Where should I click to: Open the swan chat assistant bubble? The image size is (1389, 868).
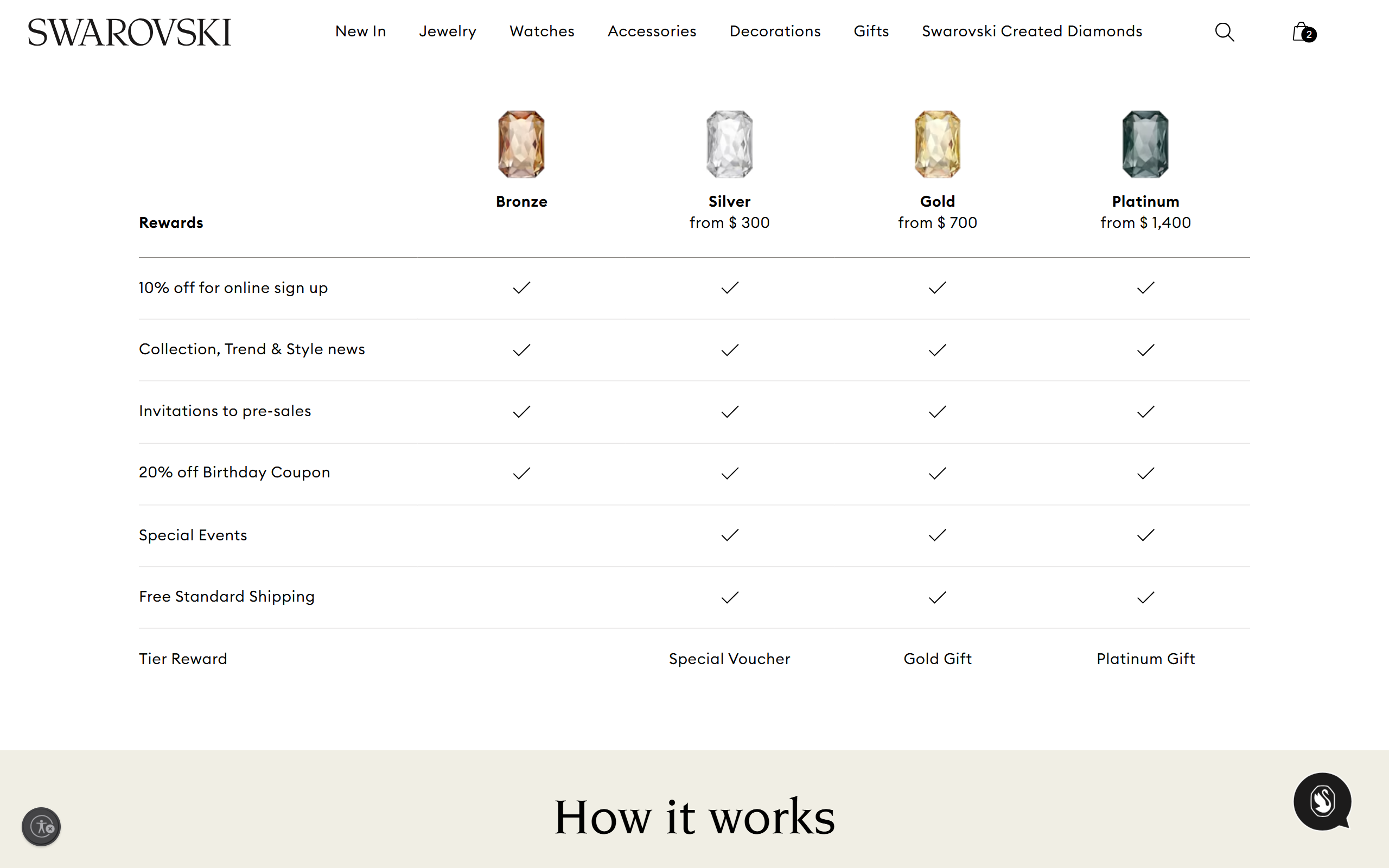pos(1322,801)
